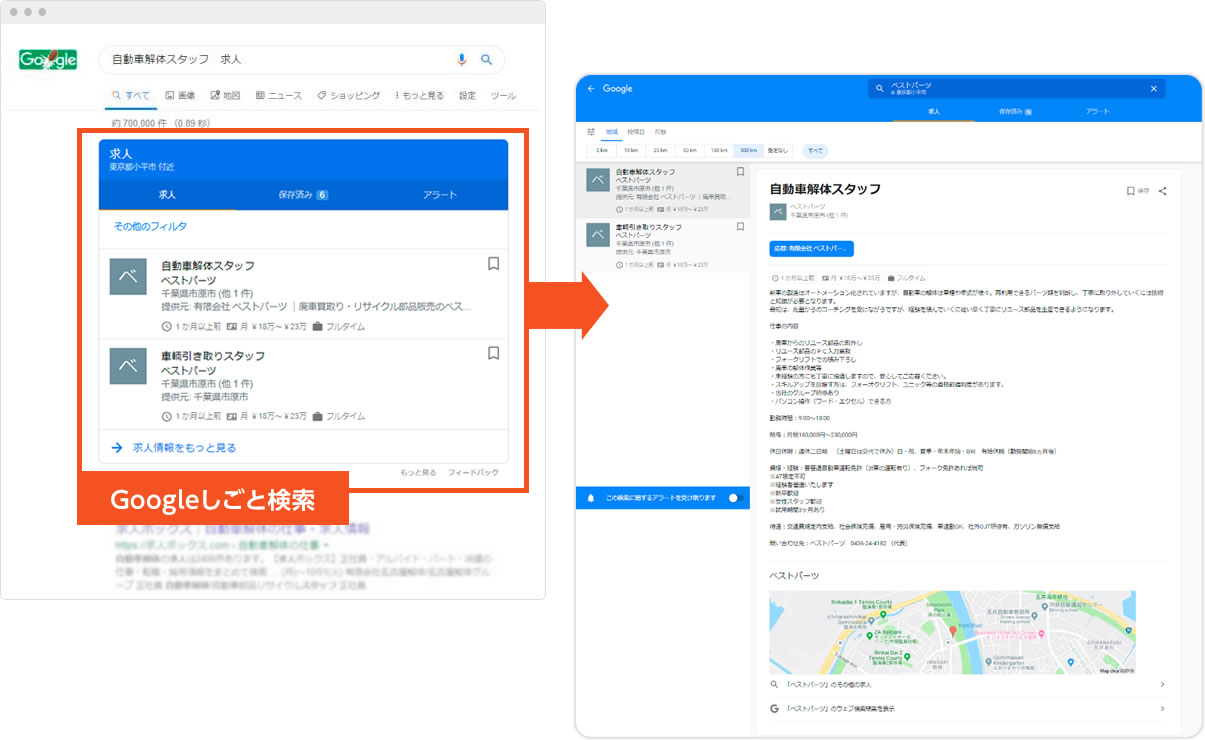
Task: Click the back arrow beside Google in blue header
Action: point(591,89)
